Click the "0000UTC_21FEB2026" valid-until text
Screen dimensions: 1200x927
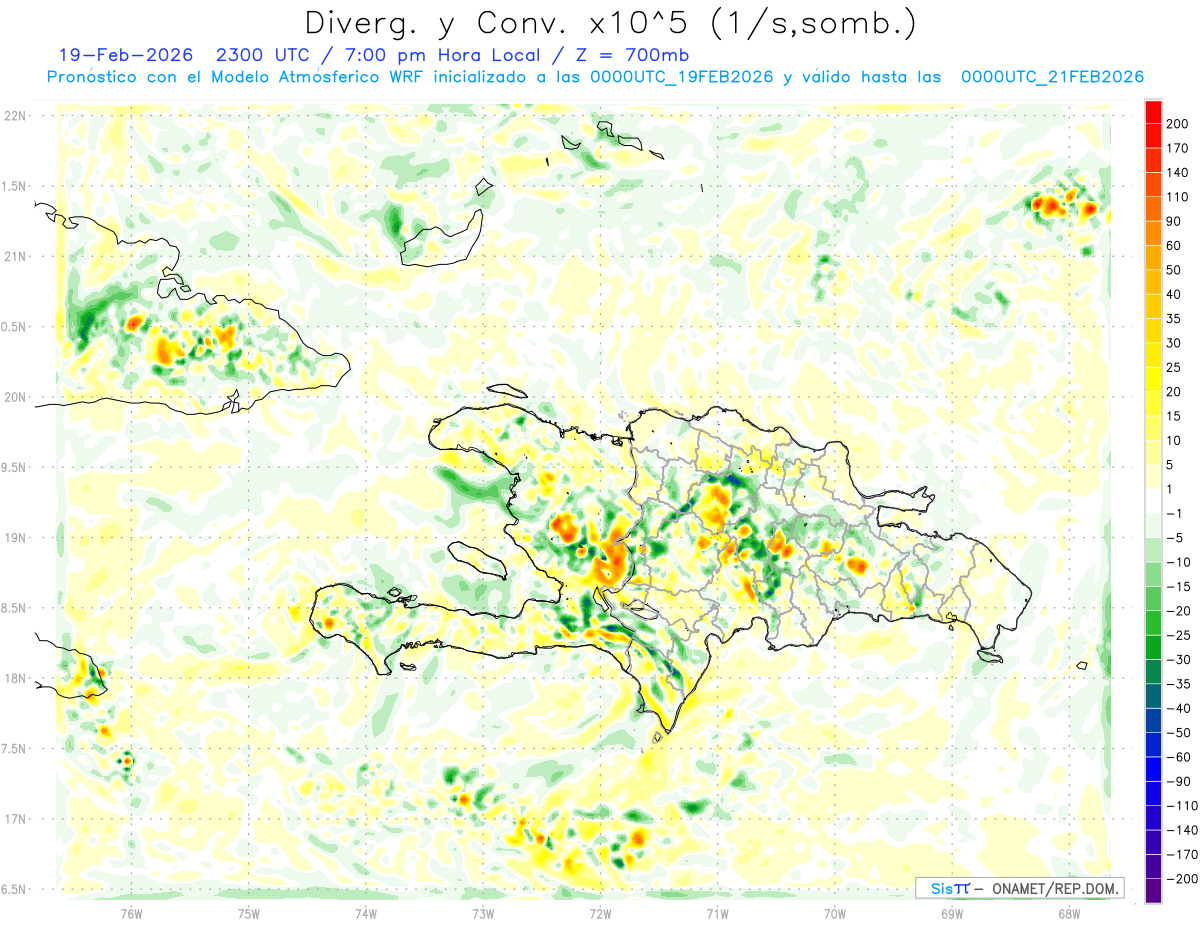[1052, 77]
